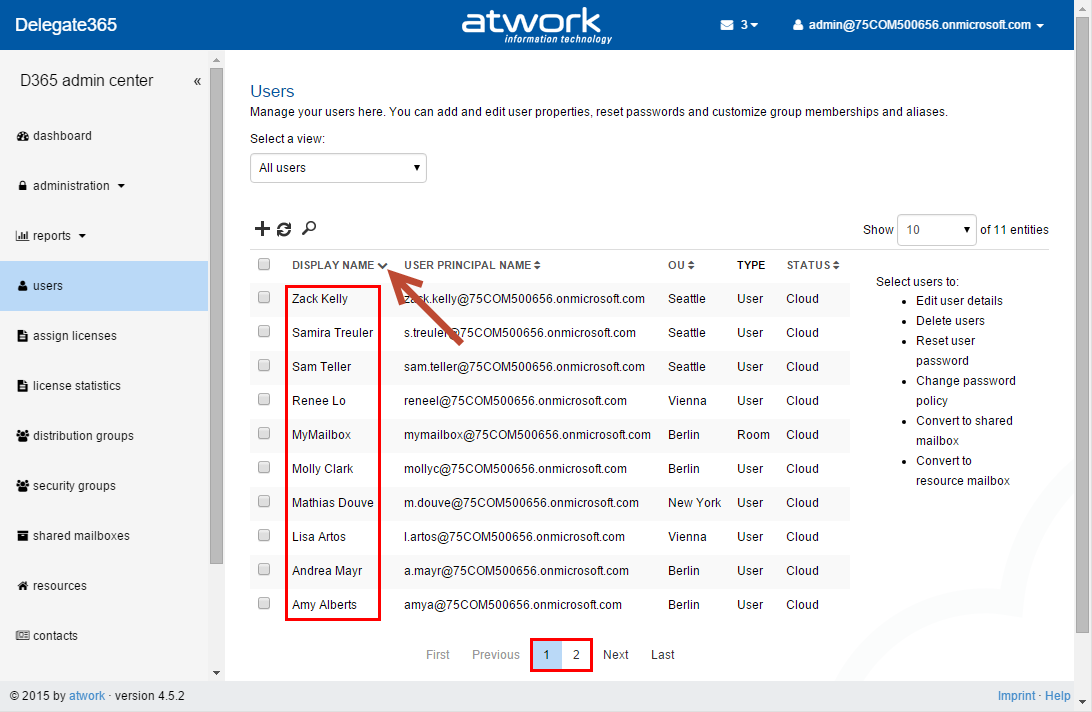This screenshot has width=1092, height=712.
Task: Click the Next pagination link
Action: tap(616, 655)
